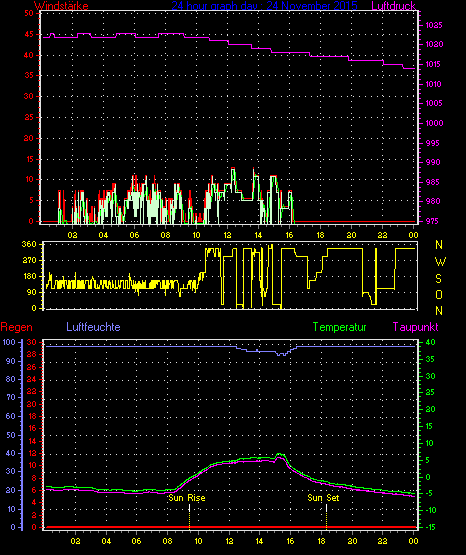
Task: Select the blue Luftfeuchte legend label
Action: [93, 327]
